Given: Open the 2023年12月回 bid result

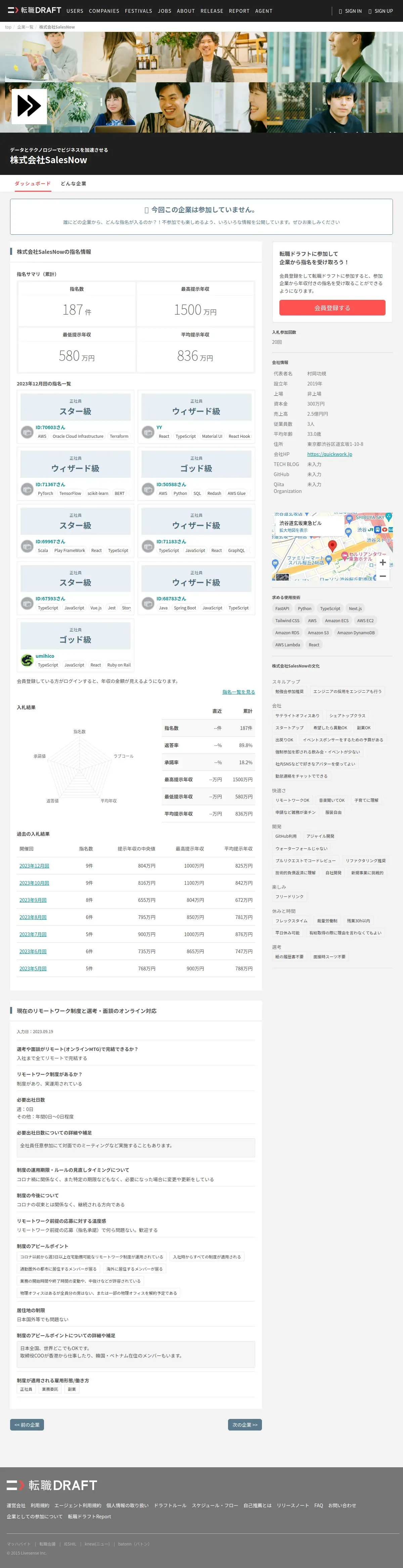Looking at the screenshot, I should [x=34, y=866].
